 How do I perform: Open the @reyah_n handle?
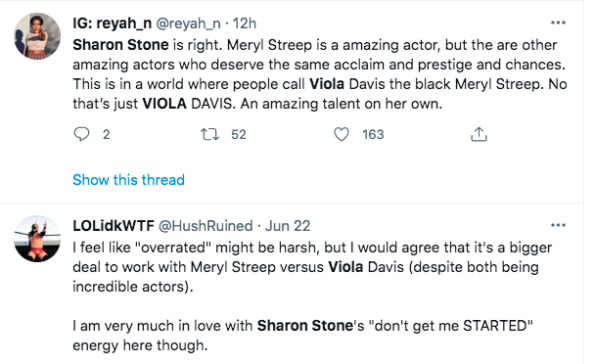(x=188, y=24)
